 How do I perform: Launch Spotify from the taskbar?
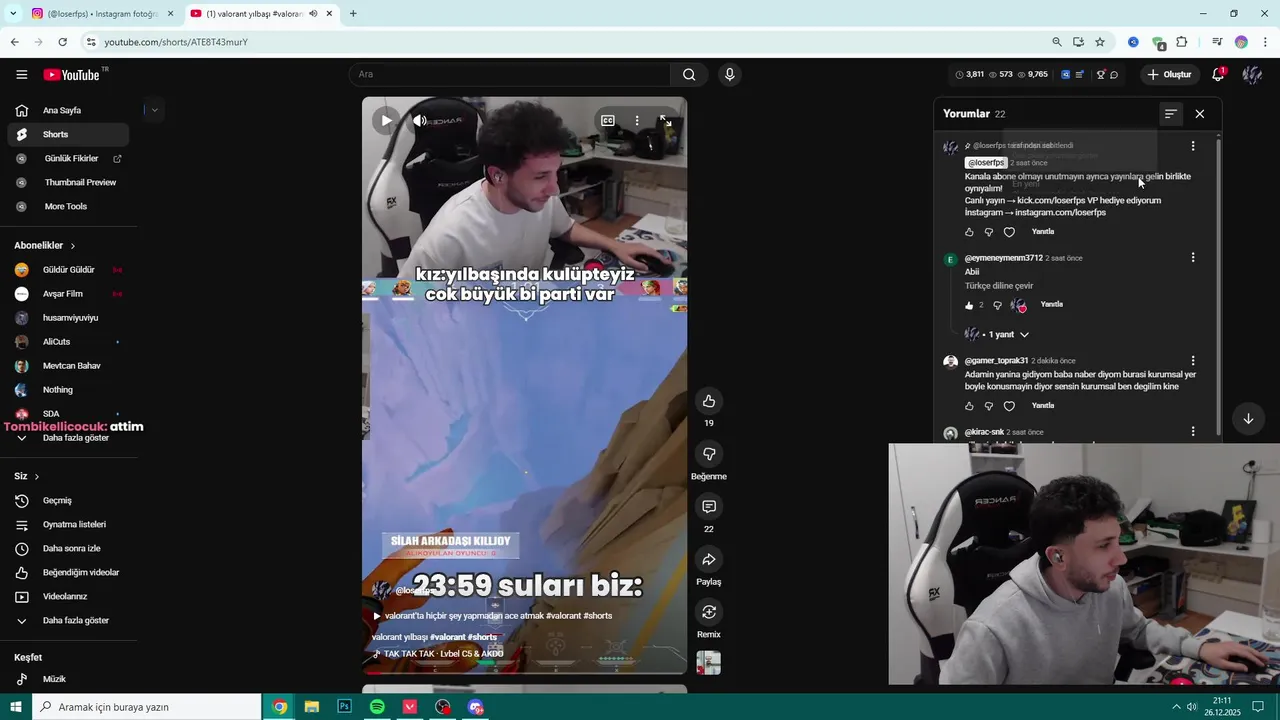point(377,707)
